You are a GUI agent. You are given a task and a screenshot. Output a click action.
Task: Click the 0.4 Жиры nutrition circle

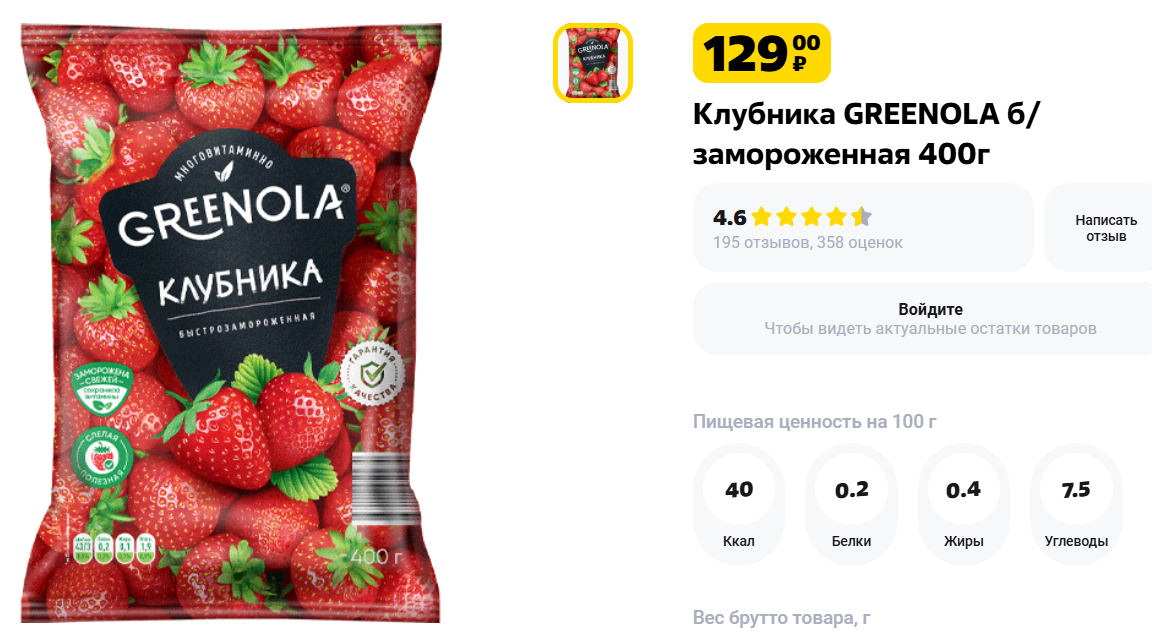(963, 504)
